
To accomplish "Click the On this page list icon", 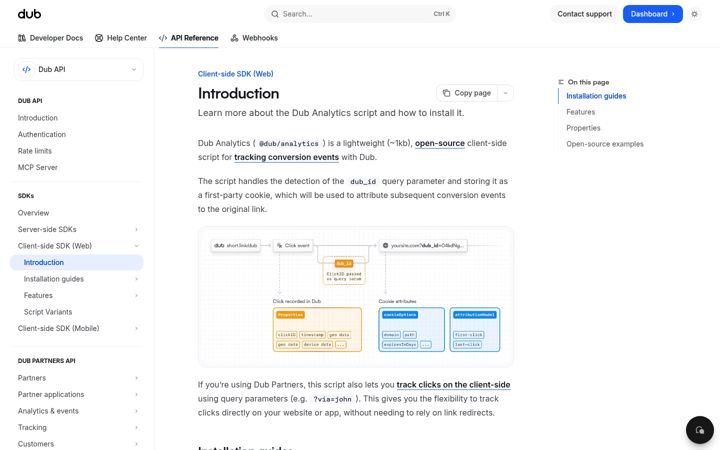I will coord(561,82).
